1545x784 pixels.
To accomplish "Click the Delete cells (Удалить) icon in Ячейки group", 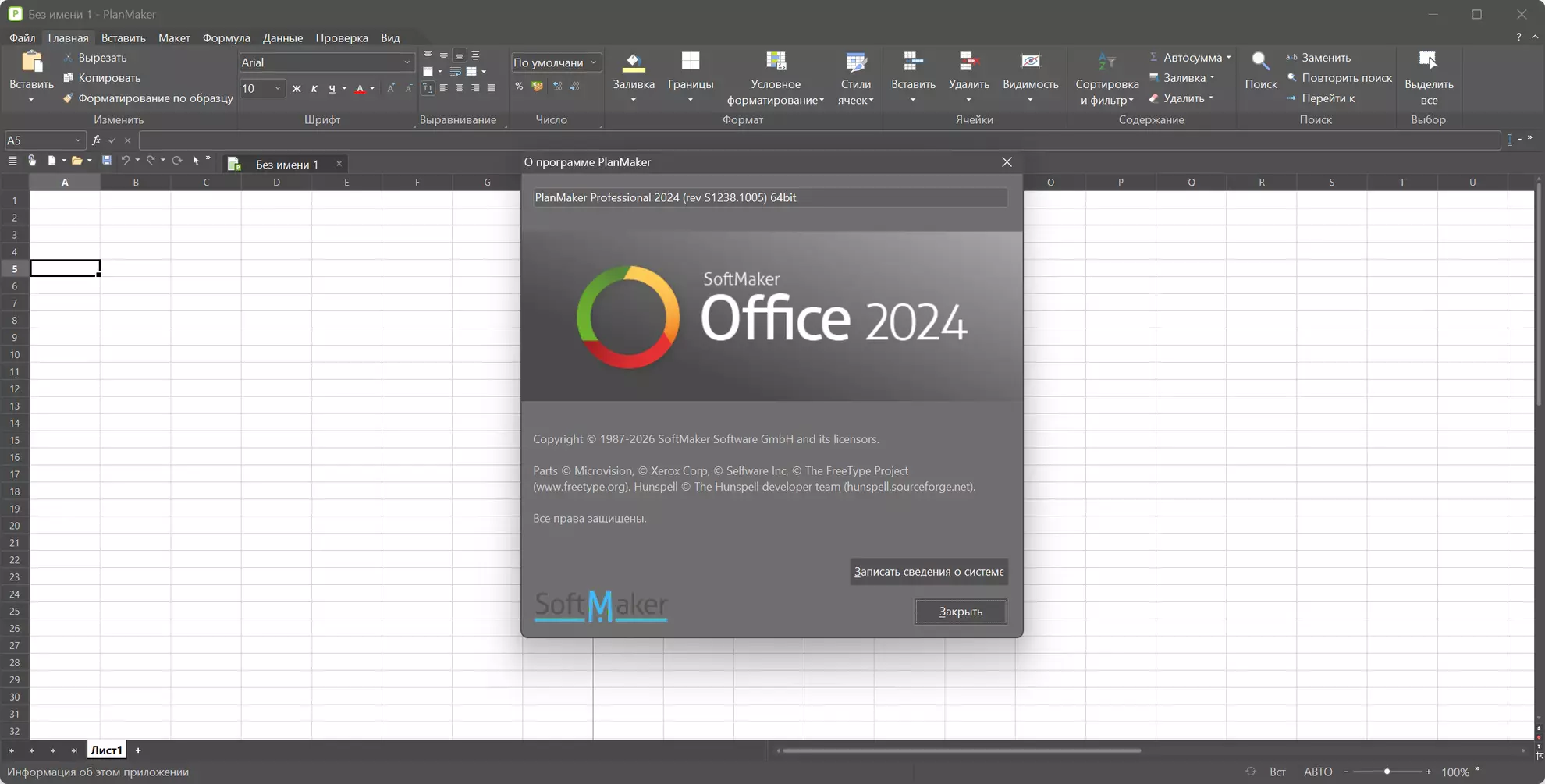I will pyautogui.click(x=968, y=62).
